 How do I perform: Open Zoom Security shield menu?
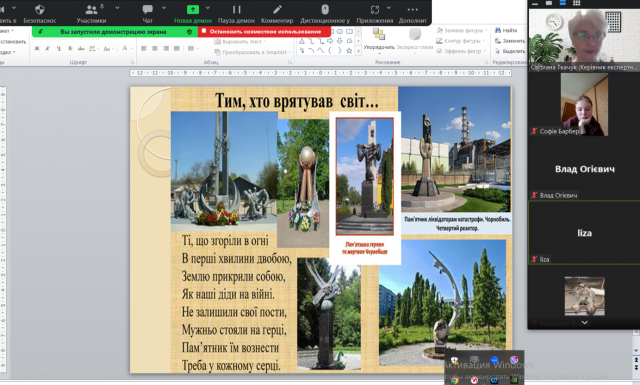tap(40, 14)
